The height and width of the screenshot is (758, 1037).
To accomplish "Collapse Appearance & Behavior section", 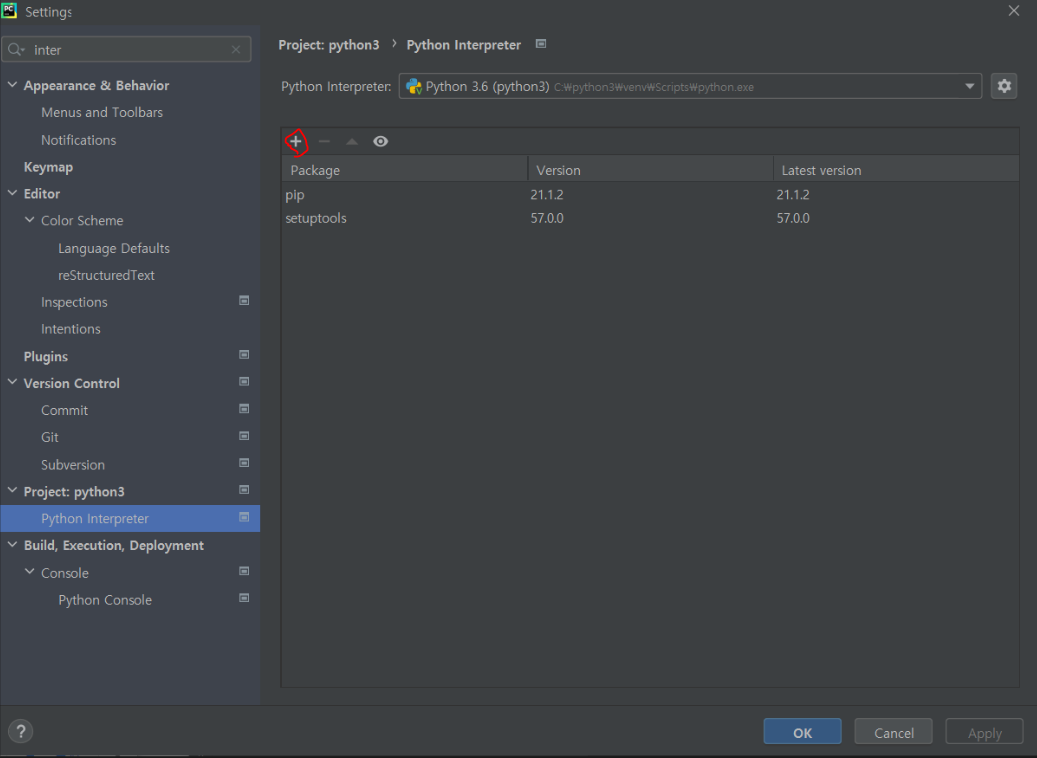I will click(12, 85).
